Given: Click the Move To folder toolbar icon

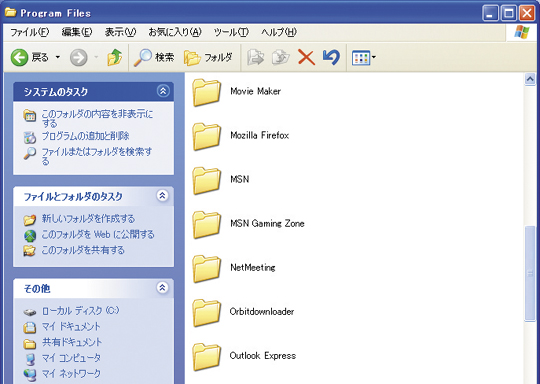Looking at the screenshot, I should [256, 57].
